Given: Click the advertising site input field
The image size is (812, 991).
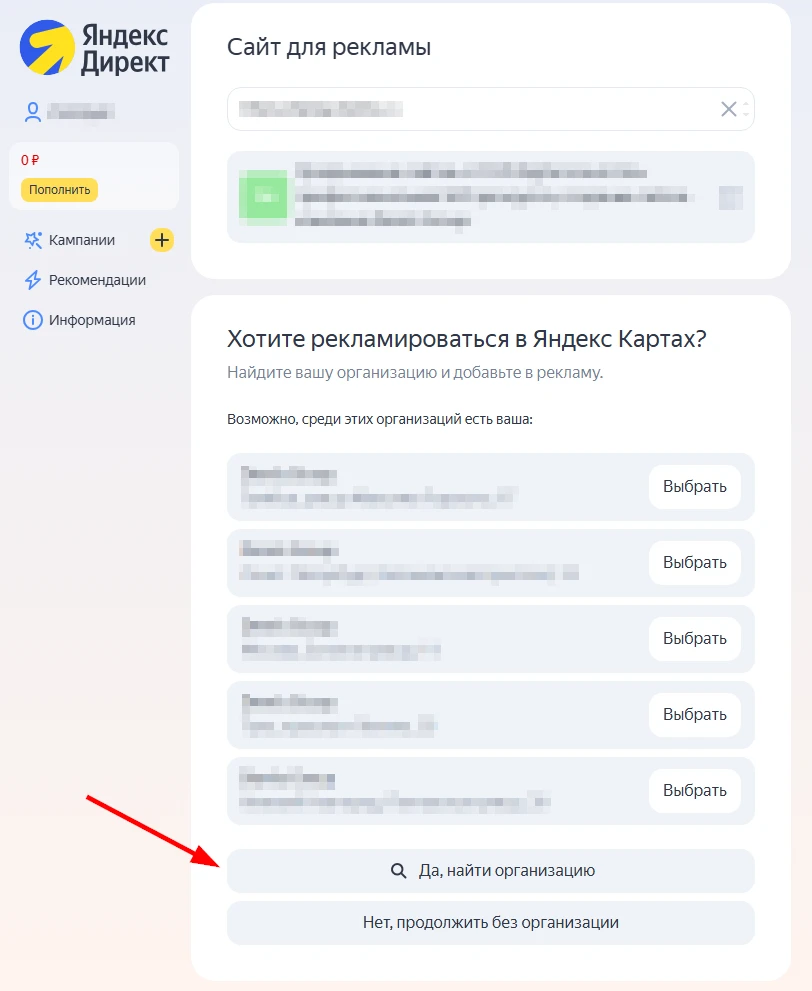Looking at the screenshot, I should [470, 109].
